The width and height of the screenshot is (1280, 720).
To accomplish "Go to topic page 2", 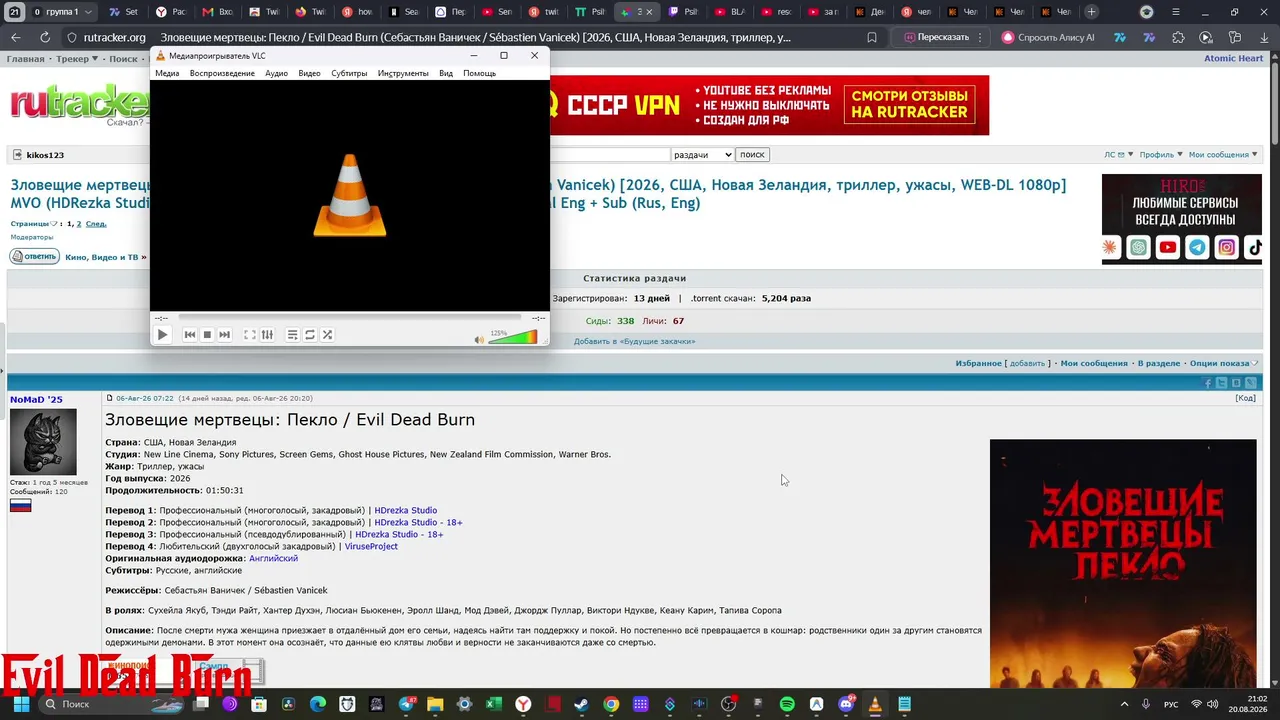I will (x=79, y=224).
